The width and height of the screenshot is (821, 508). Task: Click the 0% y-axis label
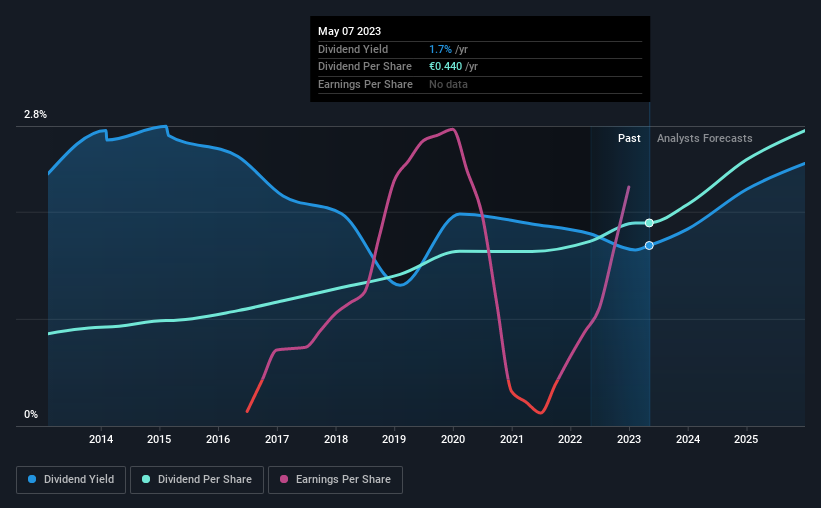click(31, 414)
